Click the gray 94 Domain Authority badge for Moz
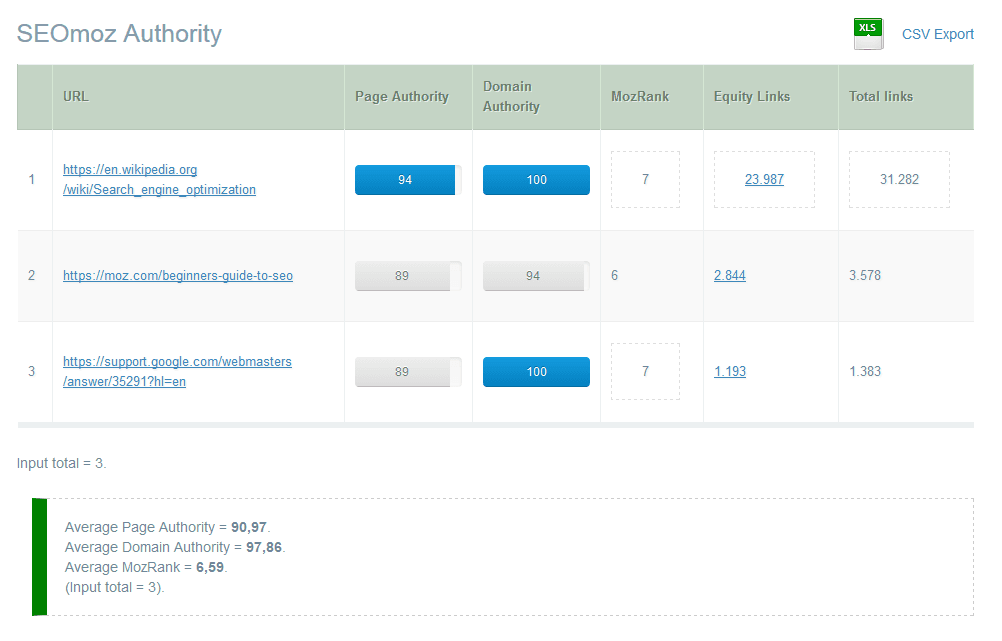Viewport: 1002px width, 641px height. pyautogui.click(x=536, y=276)
